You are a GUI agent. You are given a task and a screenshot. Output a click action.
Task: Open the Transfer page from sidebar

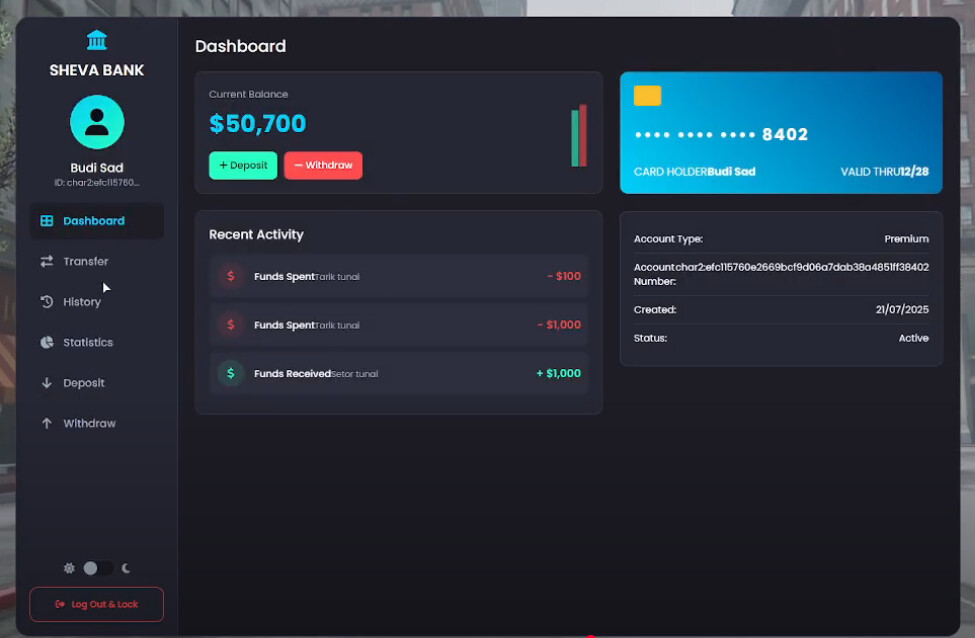96,261
